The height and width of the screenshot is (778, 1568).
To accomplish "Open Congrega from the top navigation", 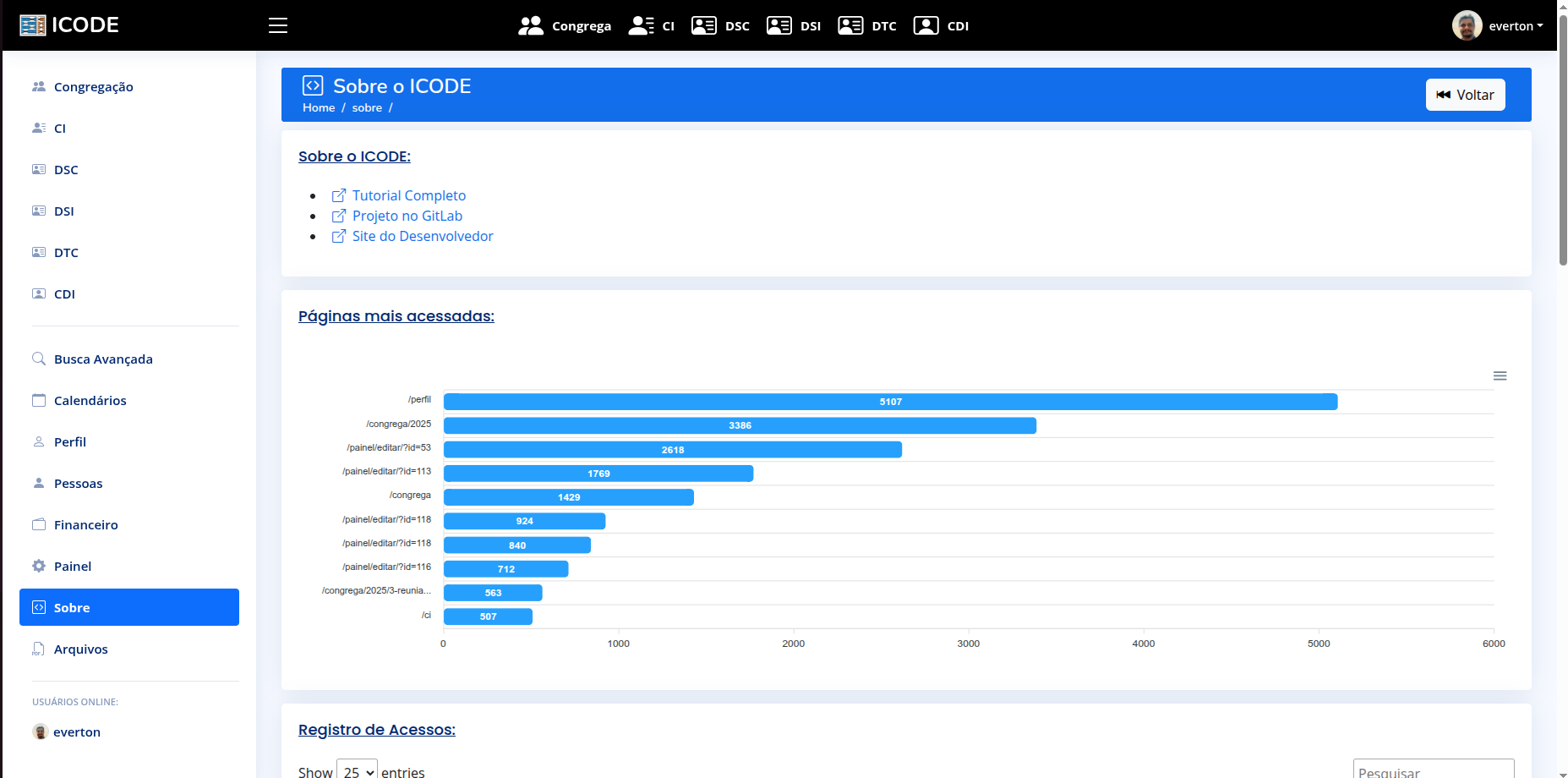I will click(x=565, y=25).
